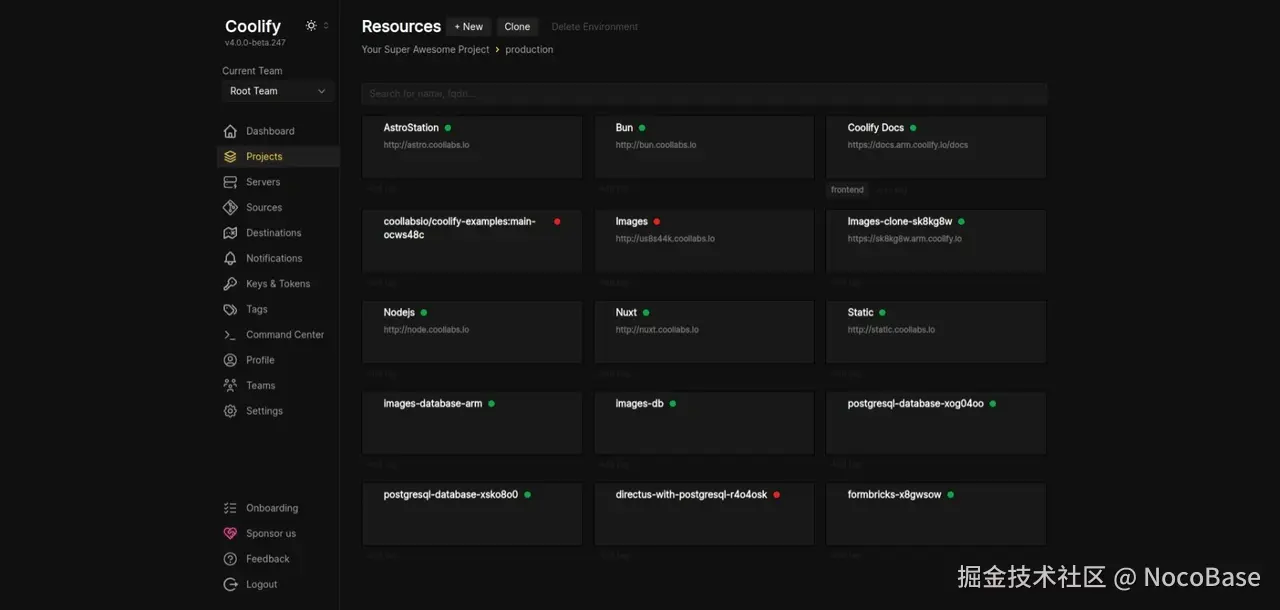The width and height of the screenshot is (1280, 610).
Task: Click the Settings gear icon
Action: point(230,411)
